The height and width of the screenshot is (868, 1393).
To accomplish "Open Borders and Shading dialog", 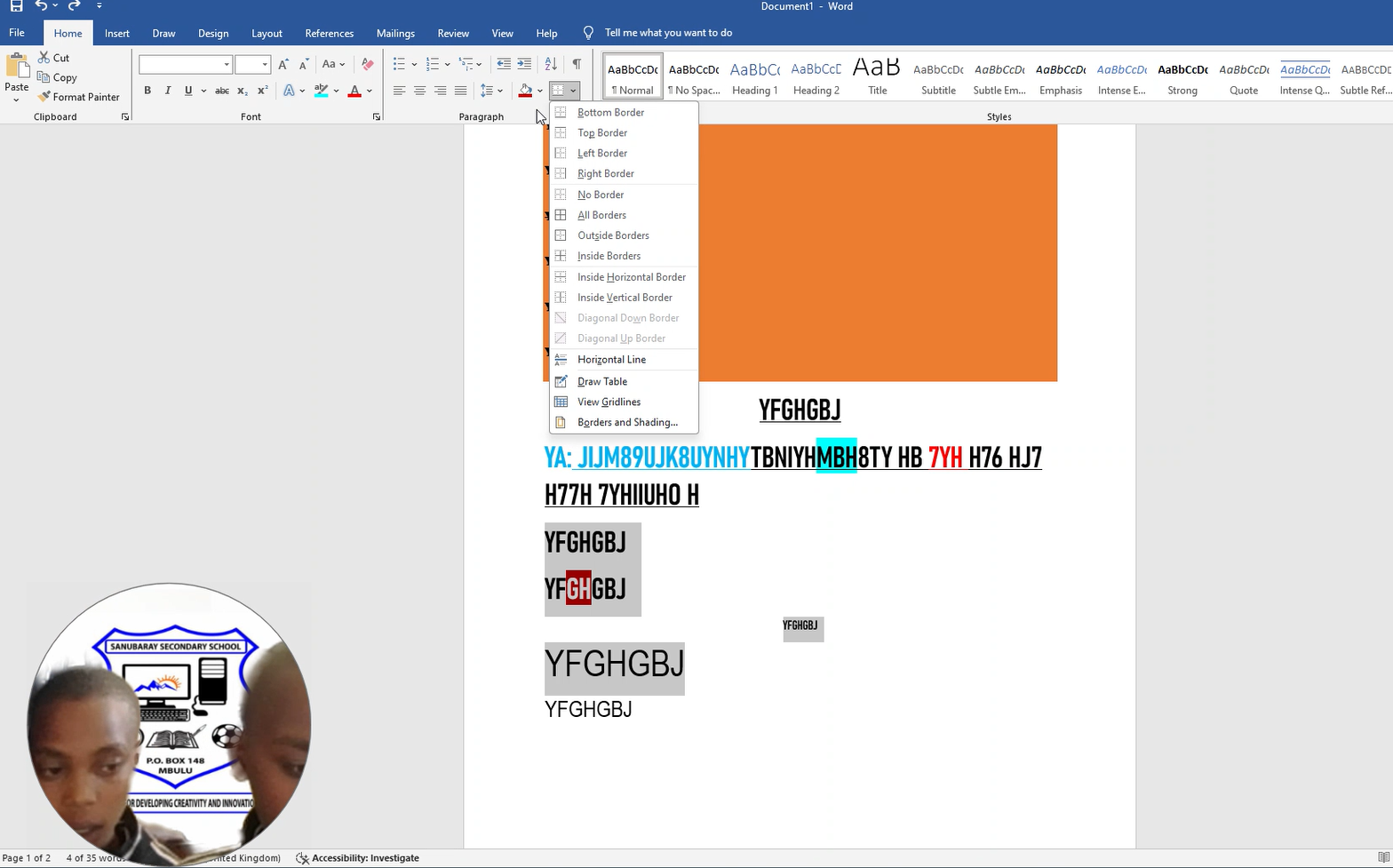I will (x=627, y=422).
